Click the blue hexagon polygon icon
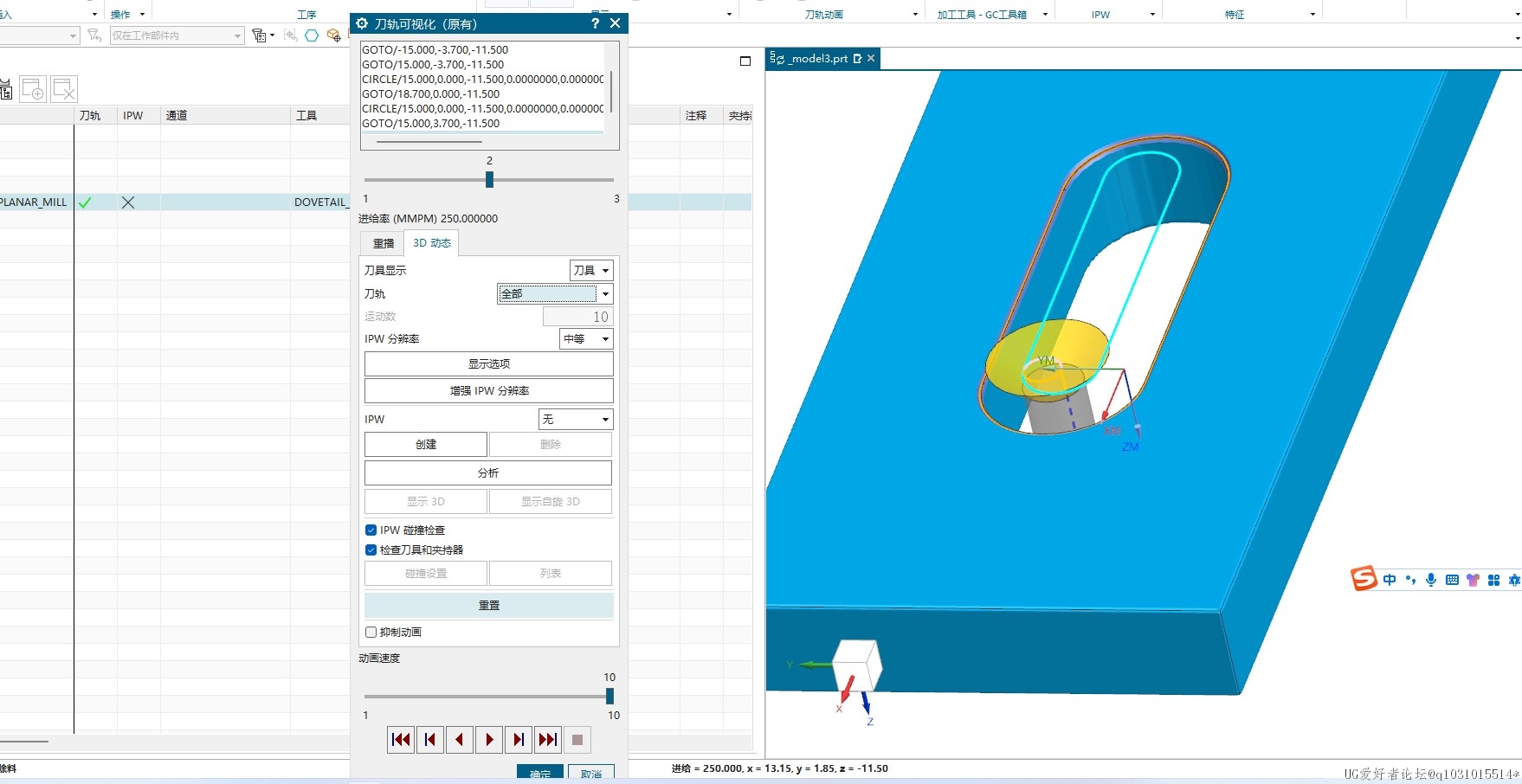This screenshot has height=784, width=1522. coord(312,35)
